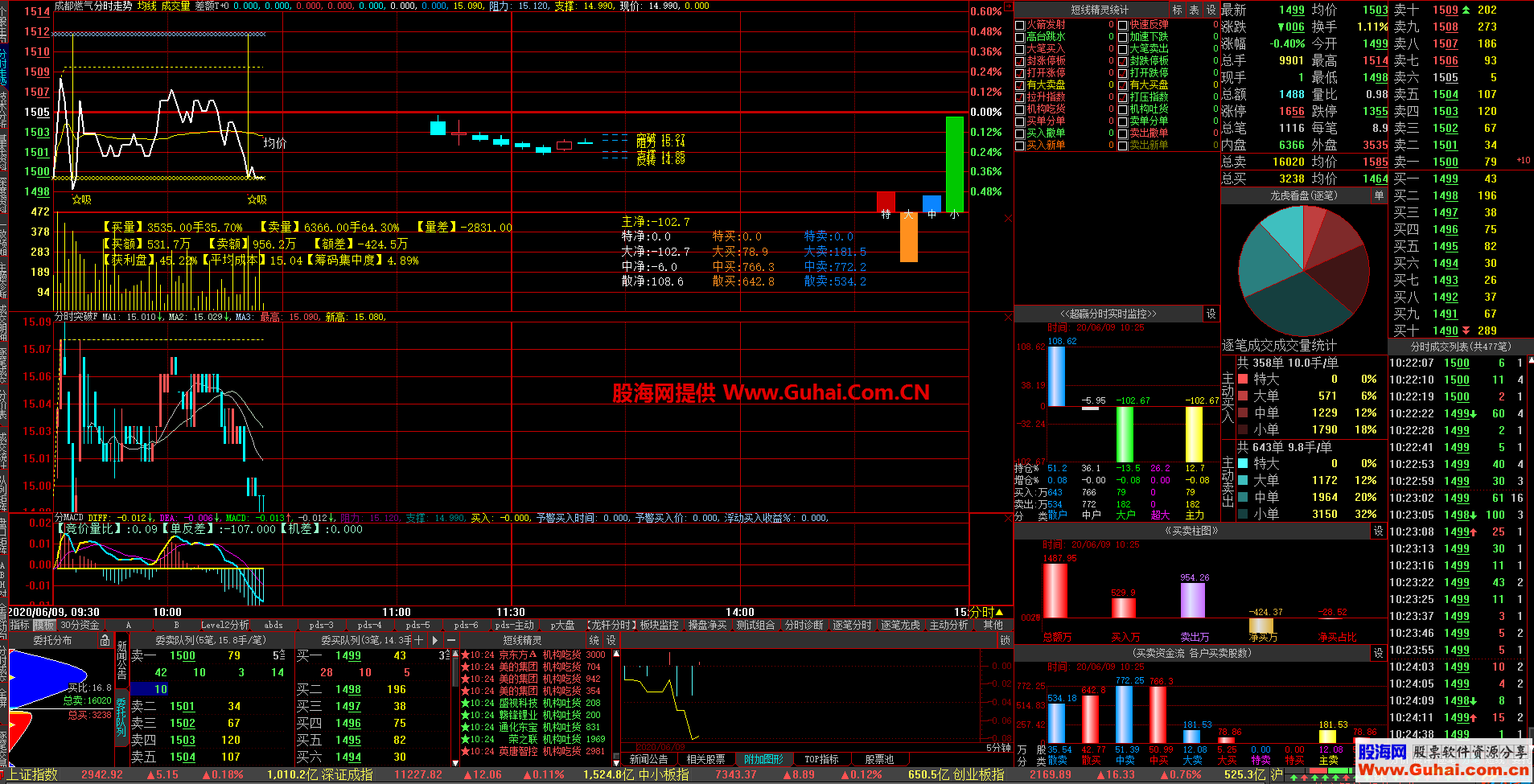Switch to Level2分析 tab
This screenshot has height=784, width=1534.
coord(224,625)
